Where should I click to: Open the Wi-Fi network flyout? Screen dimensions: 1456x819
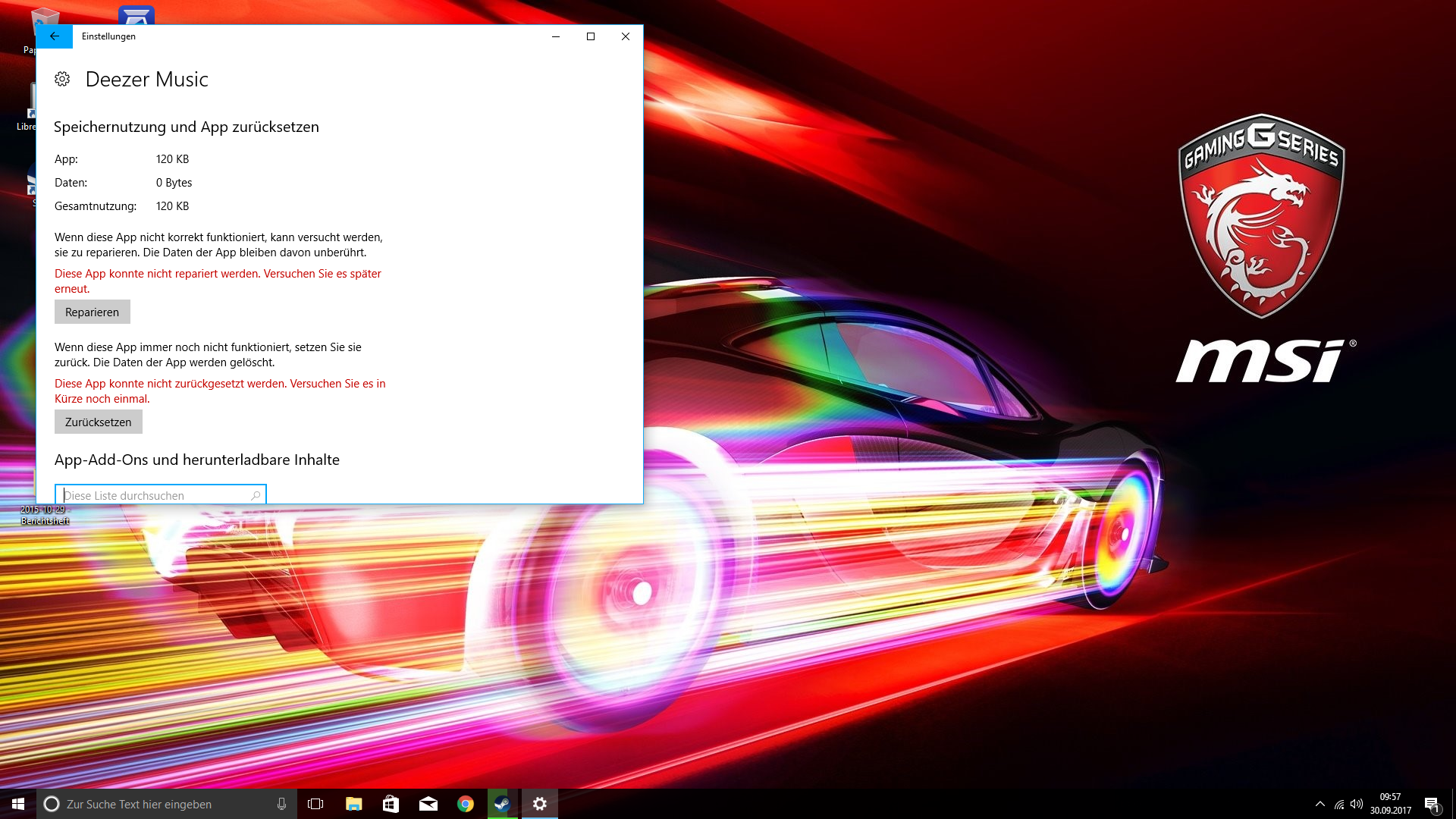click(1339, 804)
